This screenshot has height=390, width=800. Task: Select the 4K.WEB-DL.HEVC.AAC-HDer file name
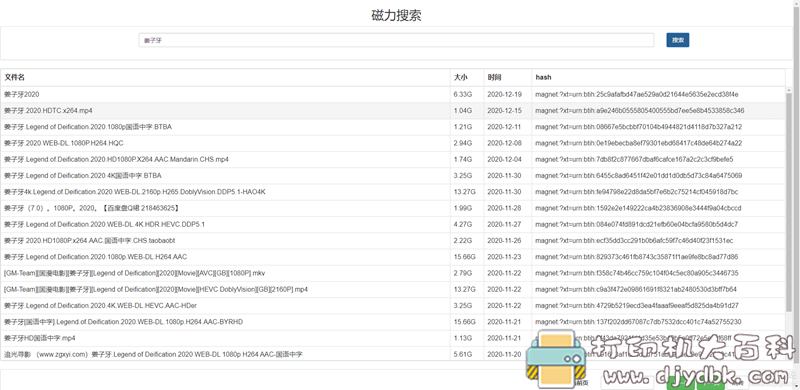point(101,306)
